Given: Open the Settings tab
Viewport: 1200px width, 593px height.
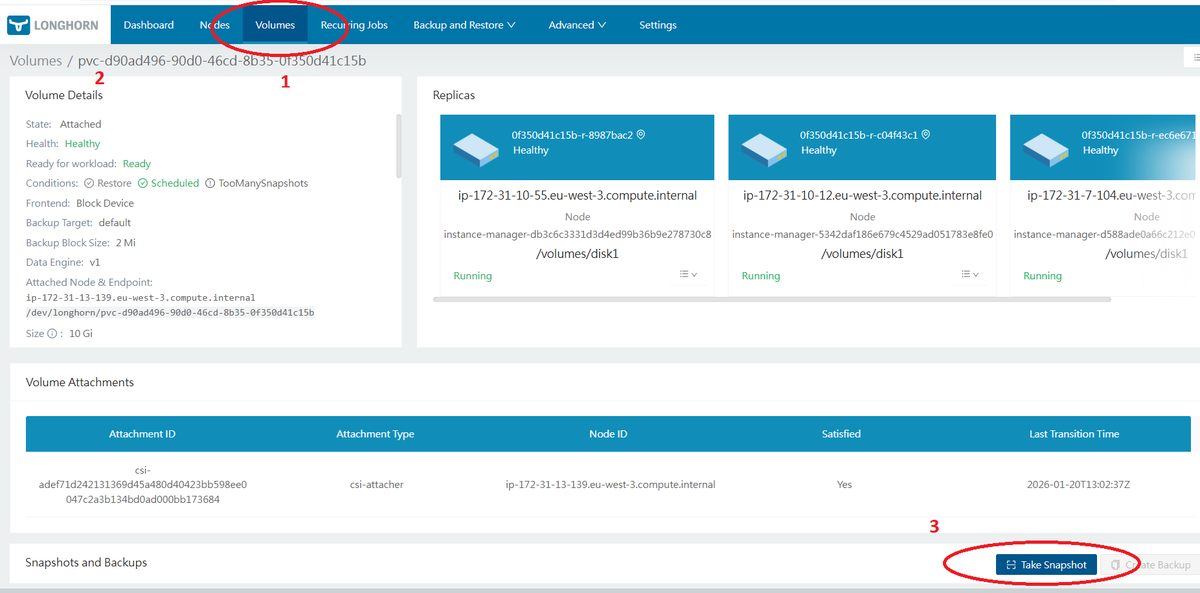Looking at the screenshot, I should (658, 25).
